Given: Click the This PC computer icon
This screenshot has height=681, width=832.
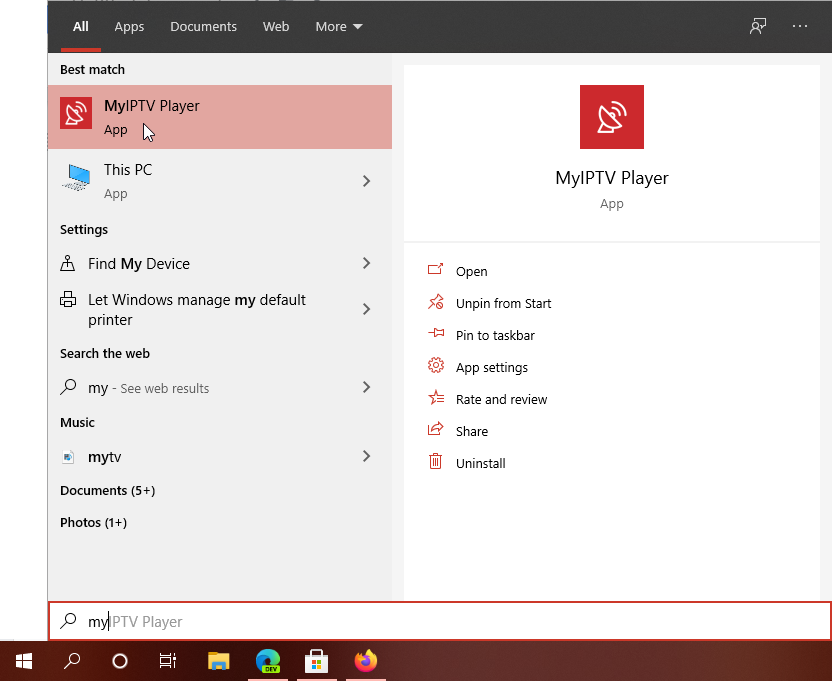Looking at the screenshot, I should pos(77,178).
